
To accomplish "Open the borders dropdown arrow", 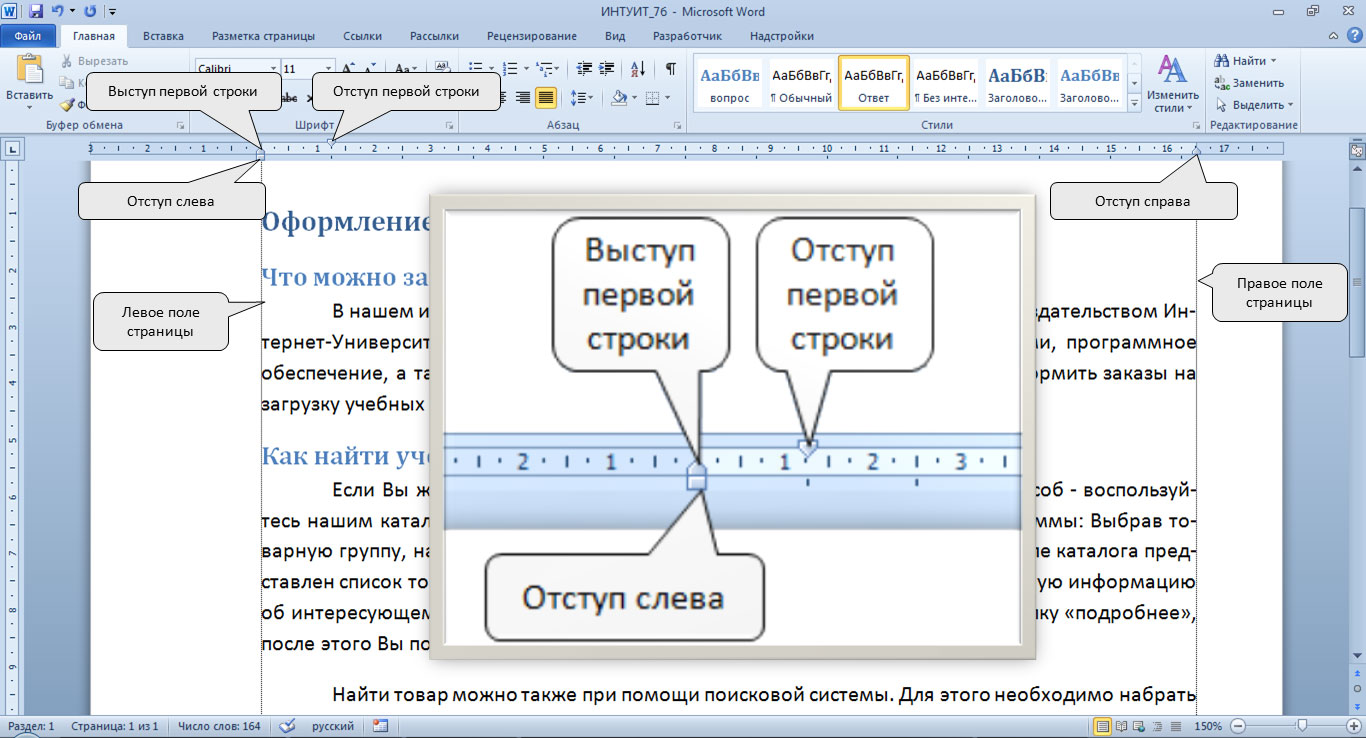I will (x=667, y=98).
